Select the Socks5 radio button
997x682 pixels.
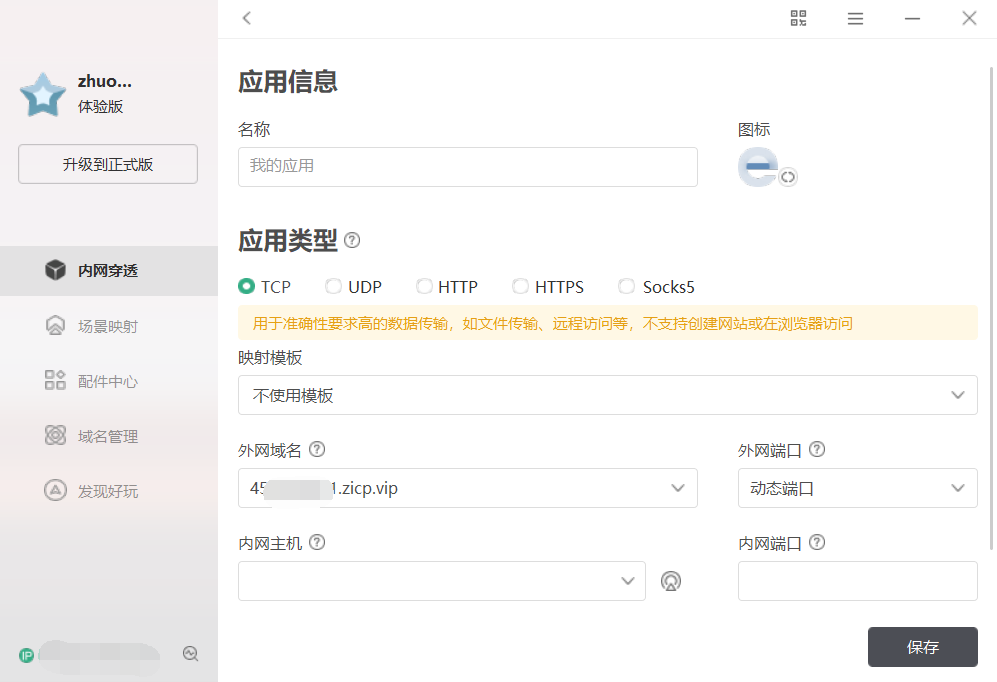pos(626,287)
